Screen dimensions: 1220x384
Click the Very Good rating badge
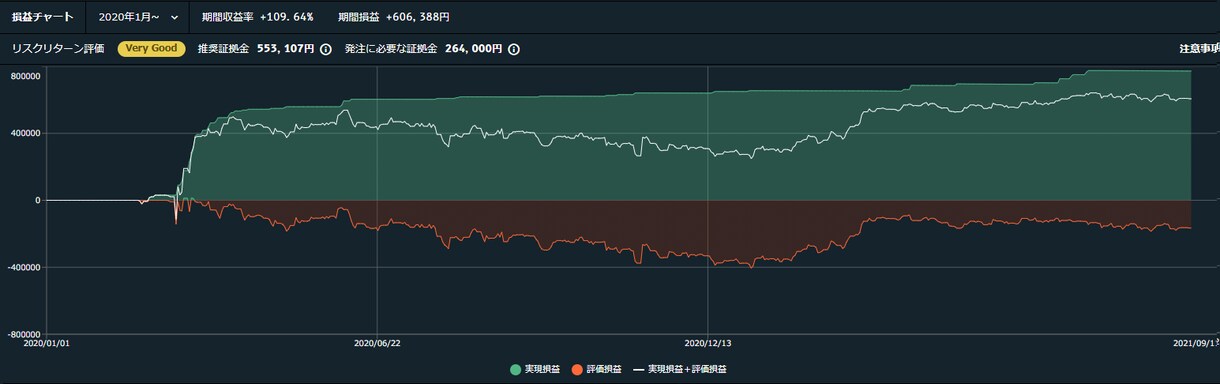(151, 48)
